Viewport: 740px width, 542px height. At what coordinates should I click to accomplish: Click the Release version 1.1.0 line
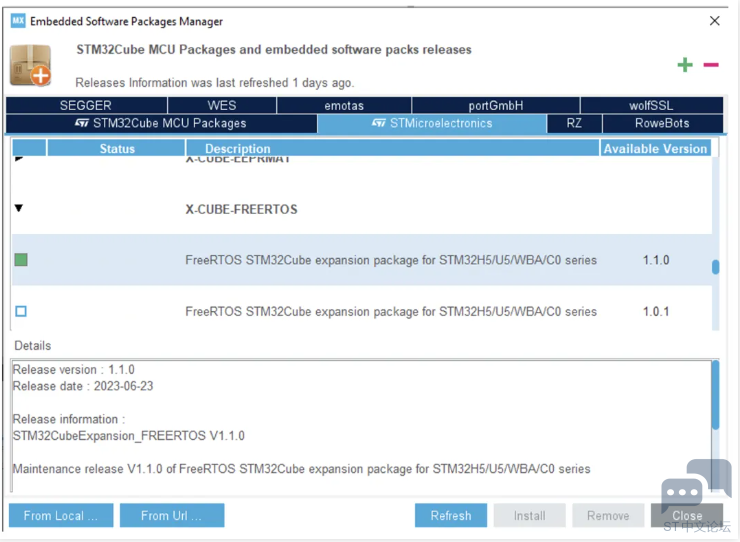point(74,370)
